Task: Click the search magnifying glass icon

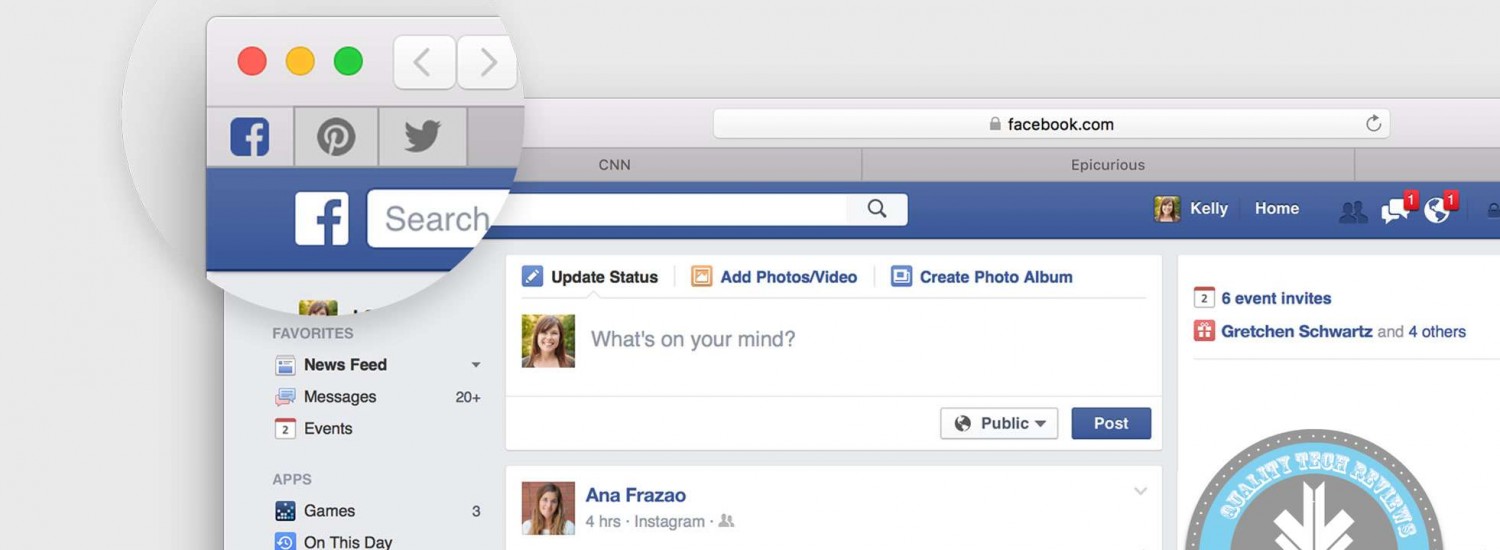Action: 877,209
